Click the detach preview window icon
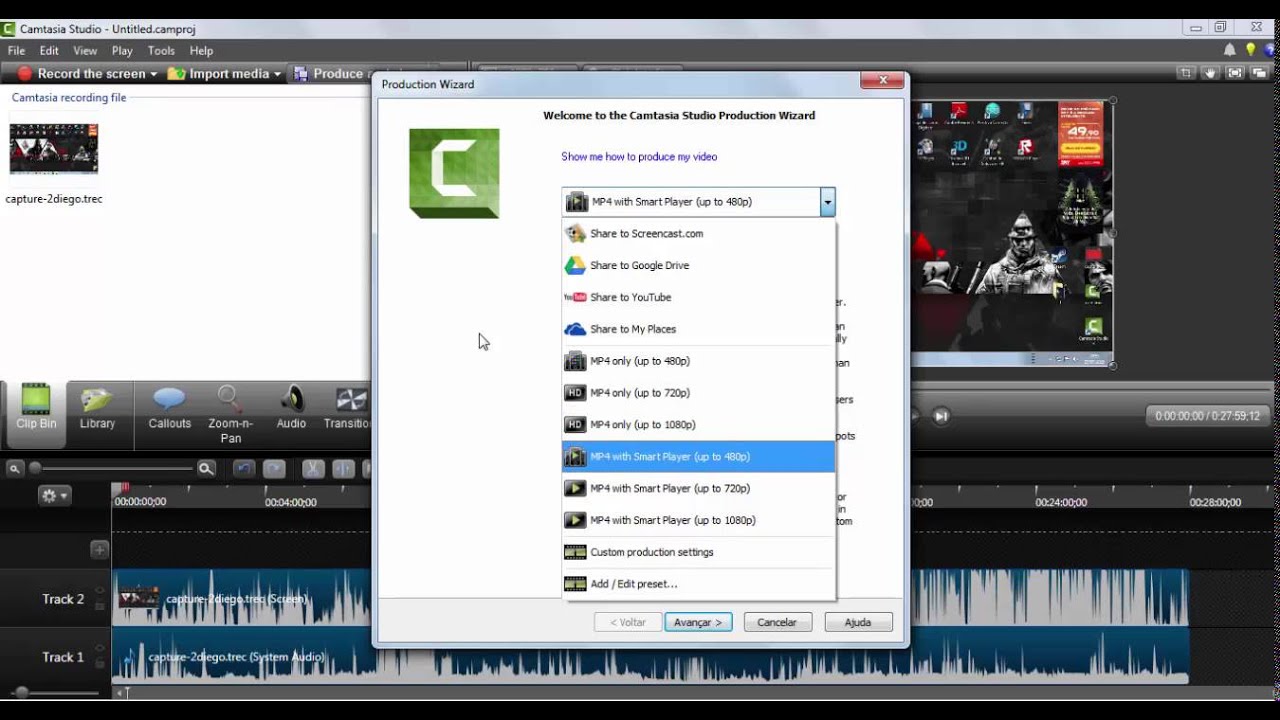Viewport: 1280px width, 720px height. 1259,73
